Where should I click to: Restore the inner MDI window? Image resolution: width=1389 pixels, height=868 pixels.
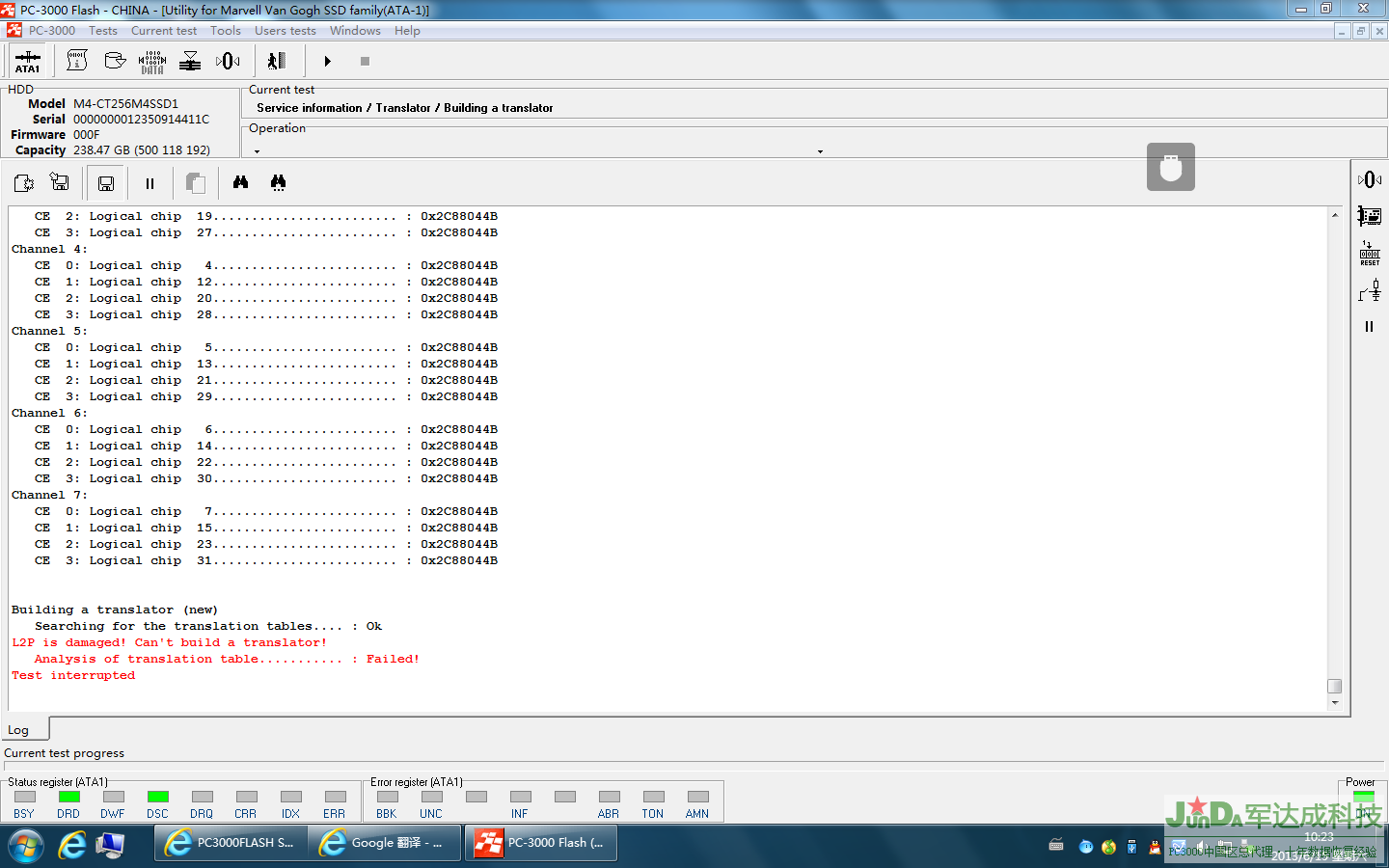click(1361, 31)
